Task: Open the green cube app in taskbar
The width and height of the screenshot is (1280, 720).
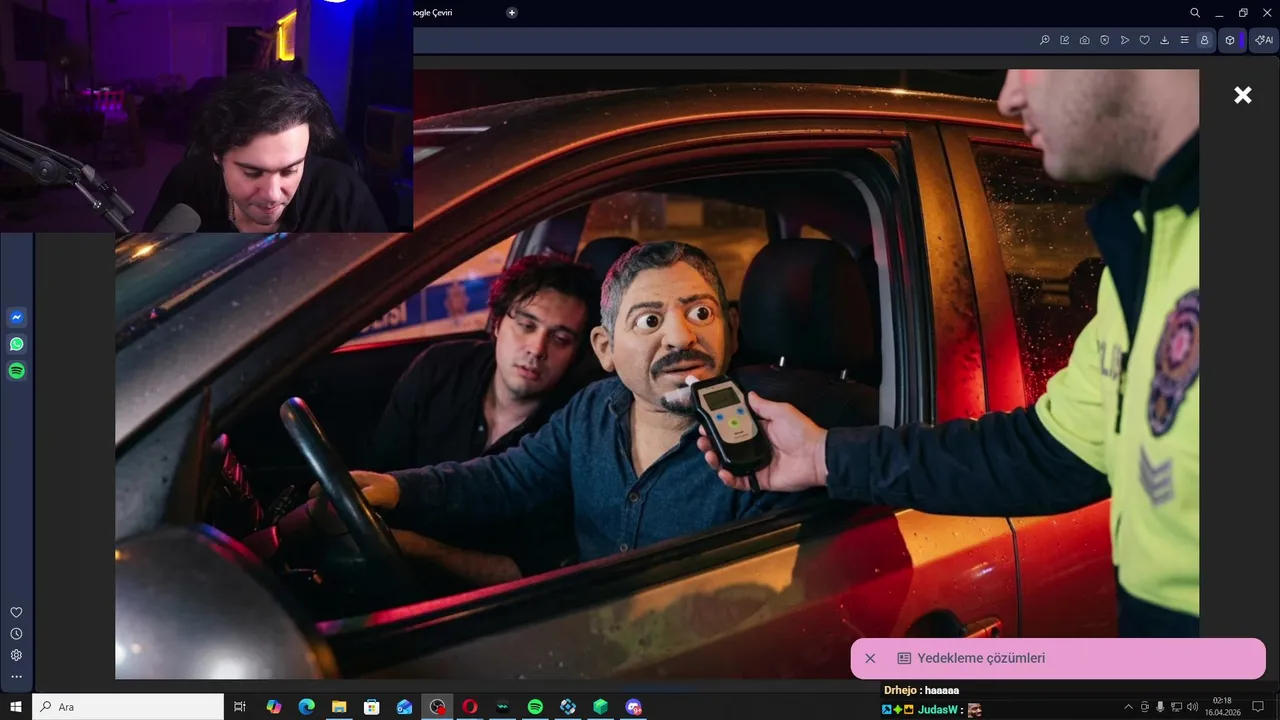Action: 600,707
